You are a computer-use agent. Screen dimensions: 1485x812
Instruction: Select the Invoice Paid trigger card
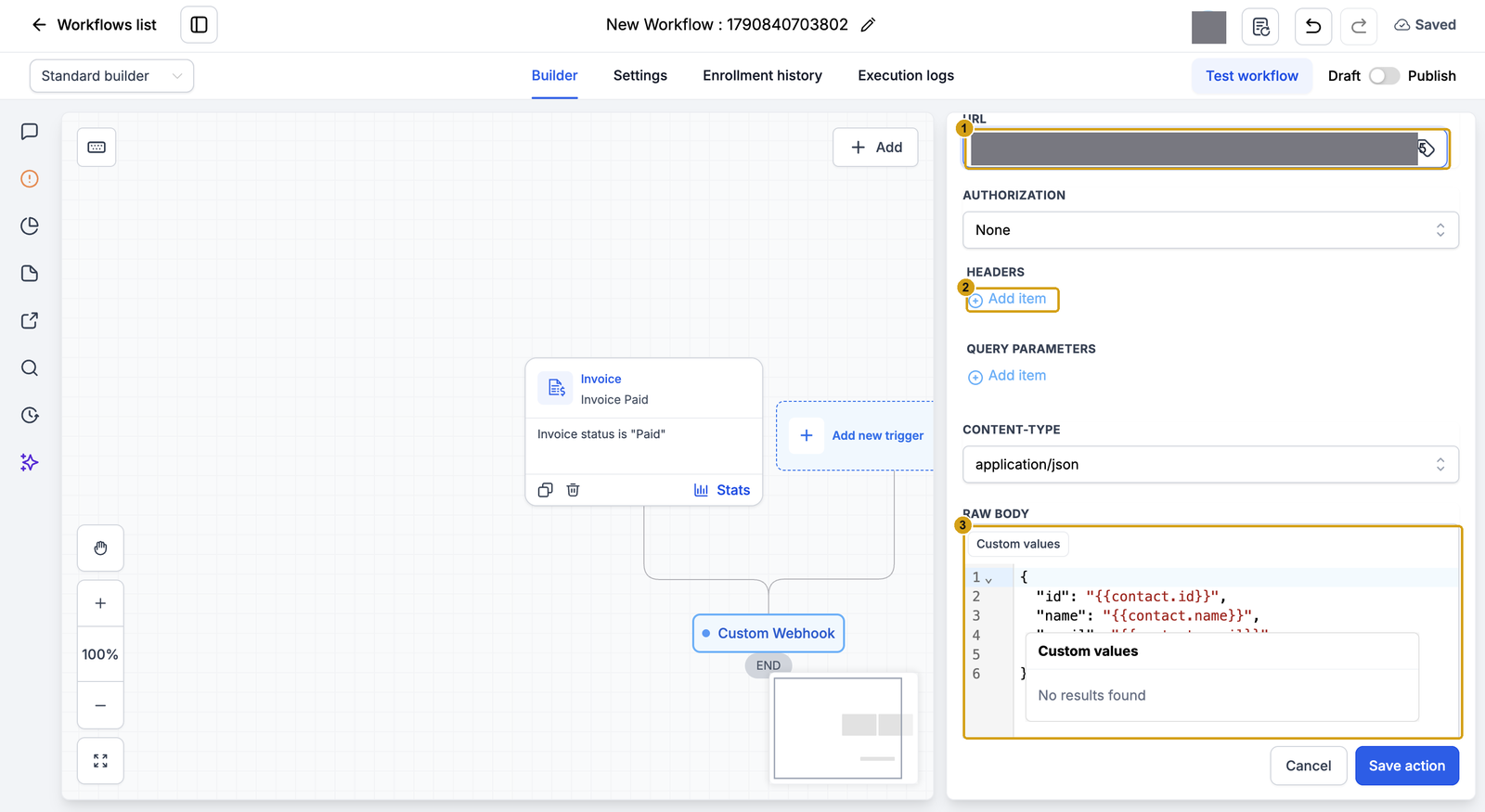644,432
